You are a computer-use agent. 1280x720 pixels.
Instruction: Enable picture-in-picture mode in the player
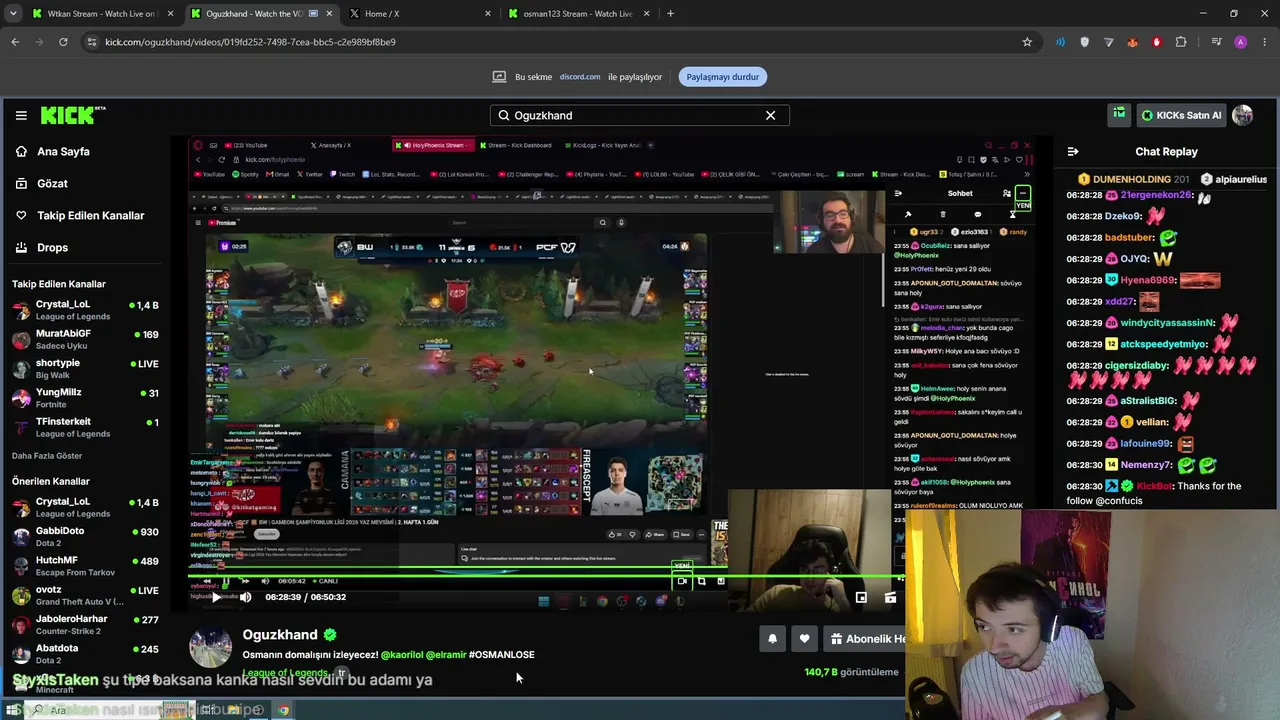[x=861, y=597]
